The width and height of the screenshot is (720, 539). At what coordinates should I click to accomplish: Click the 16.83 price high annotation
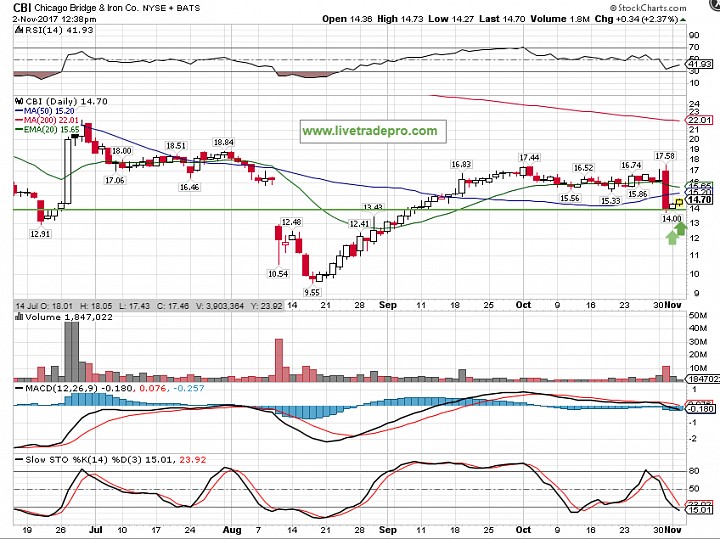click(x=461, y=164)
